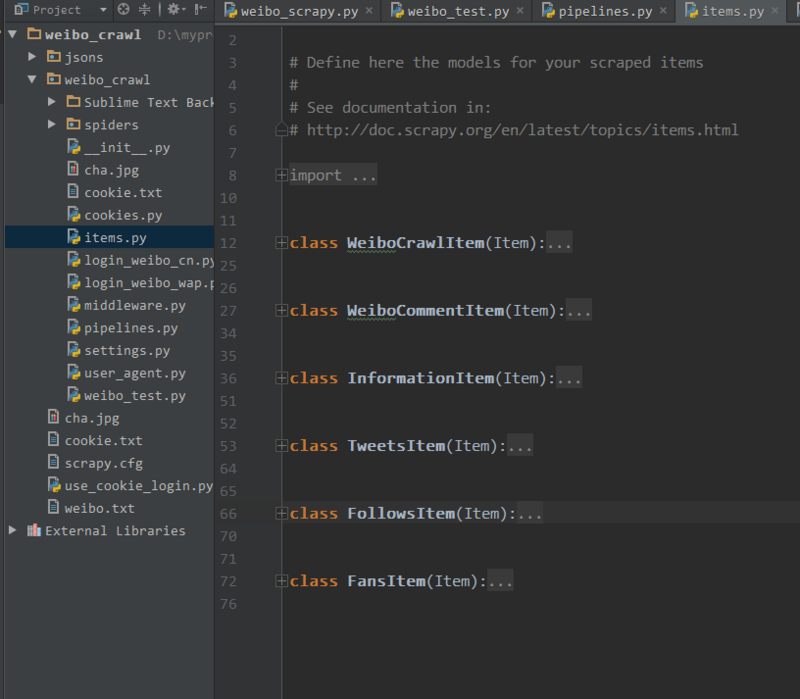Click folded ellipsis after TweetsItem(Item):
Viewport: 800px width, 699px height.
pyautogui.click(x=520, y=446)
